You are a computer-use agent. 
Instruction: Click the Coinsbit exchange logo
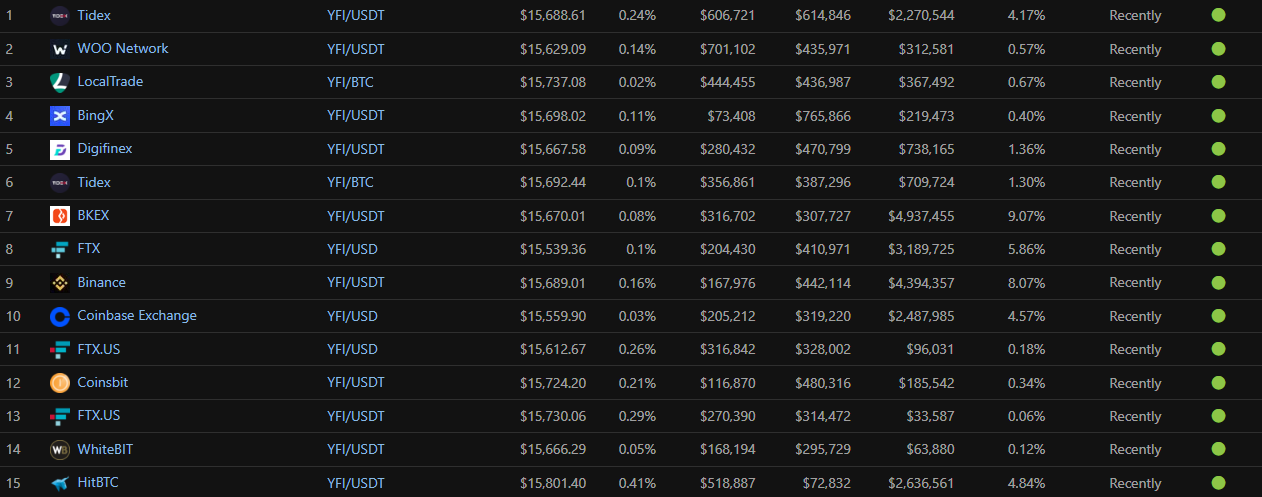pyautogui.click(x=60, y=383)
